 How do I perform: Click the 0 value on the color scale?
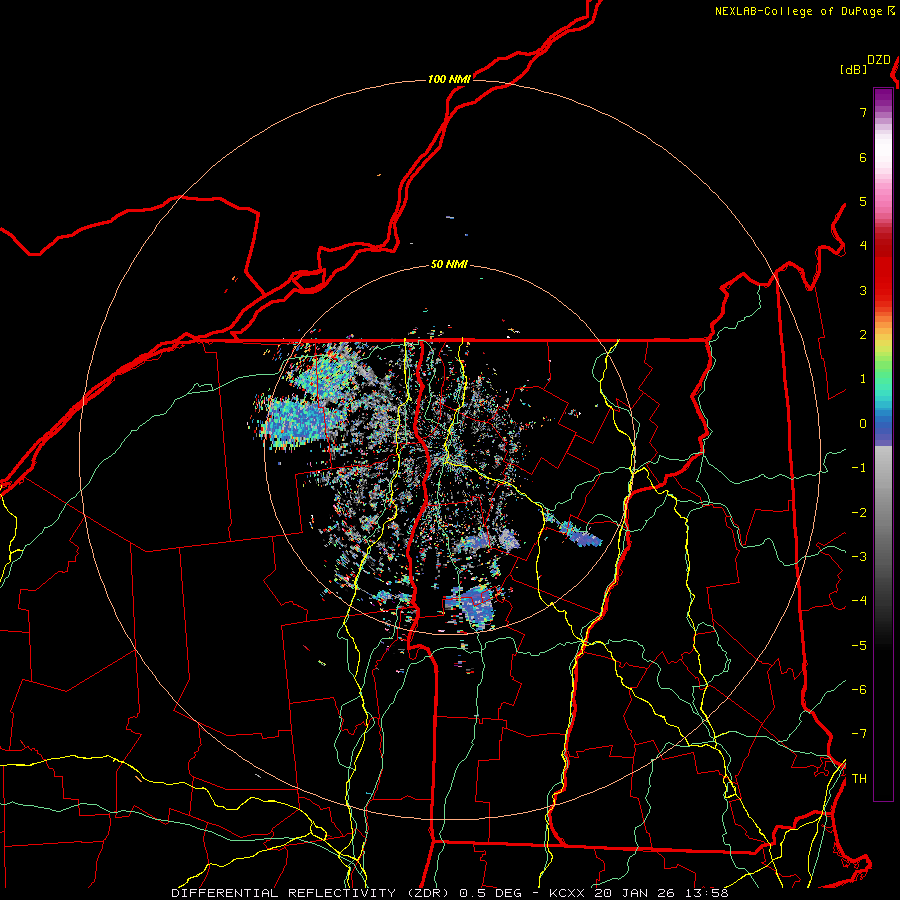click(x=863, y=424)
